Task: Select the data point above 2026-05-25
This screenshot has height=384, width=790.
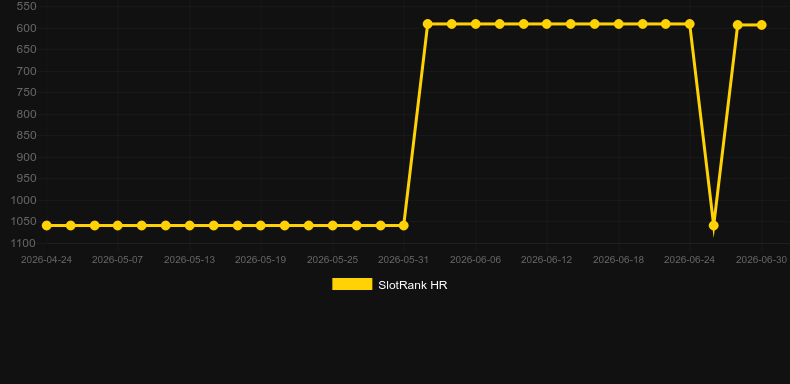Action: (x=333, y=225)
